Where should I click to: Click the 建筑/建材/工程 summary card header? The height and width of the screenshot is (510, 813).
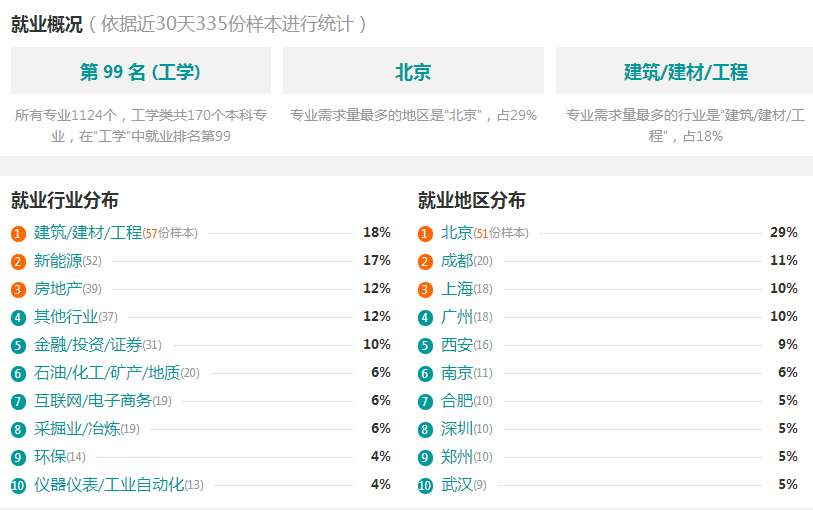685,70
